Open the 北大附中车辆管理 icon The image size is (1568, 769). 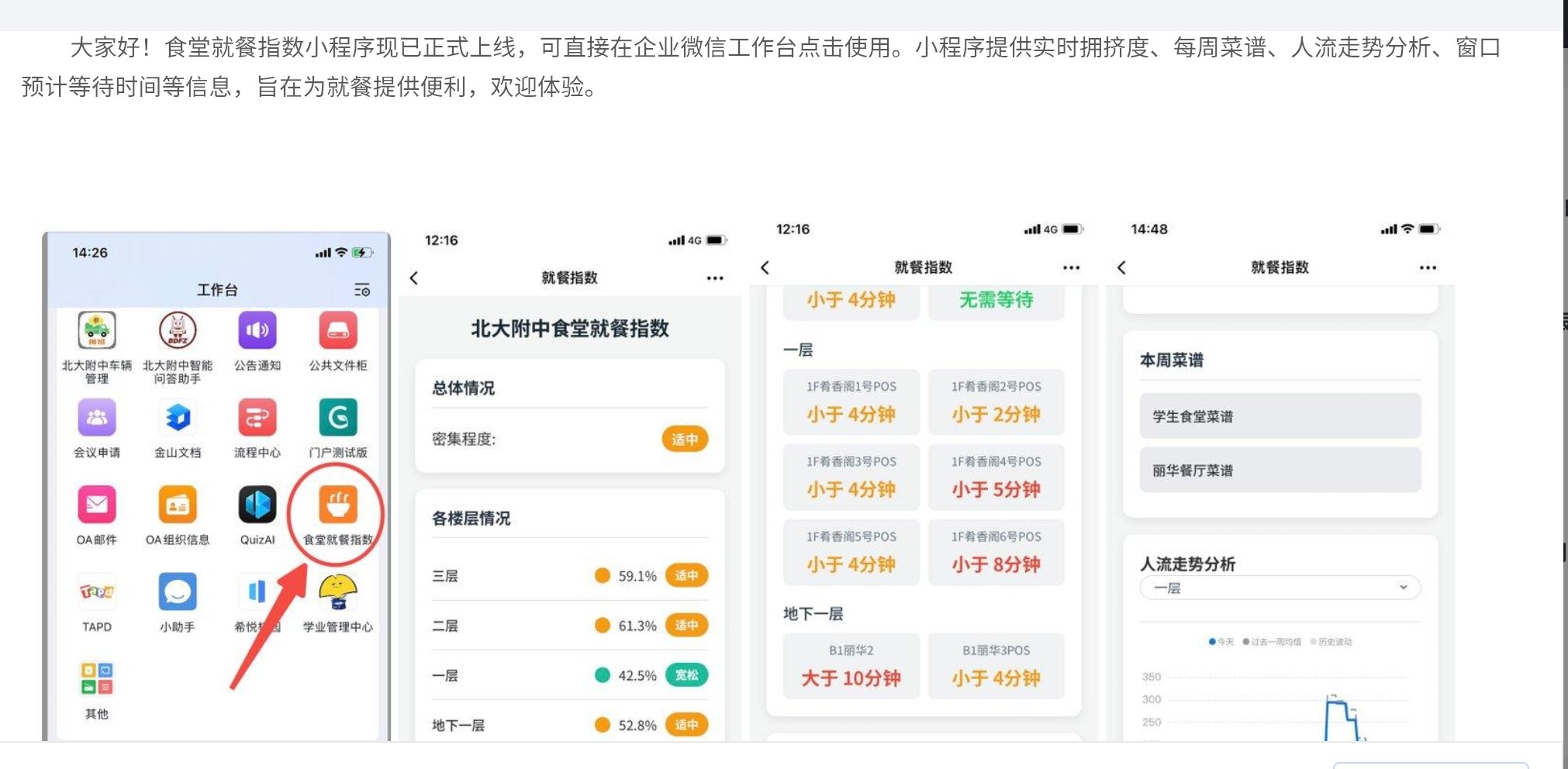(x=97, y=332)
